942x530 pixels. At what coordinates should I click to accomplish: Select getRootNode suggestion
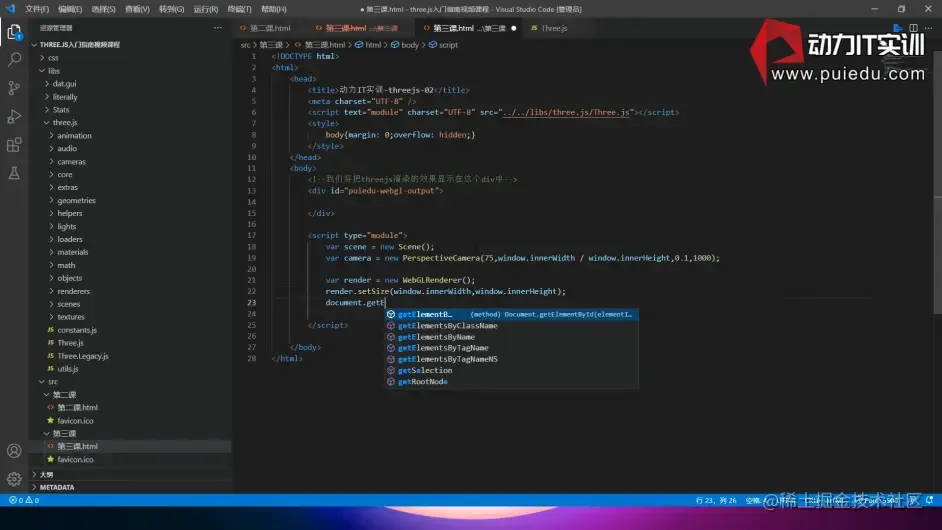pyautogui.click(x=511, y=382)
